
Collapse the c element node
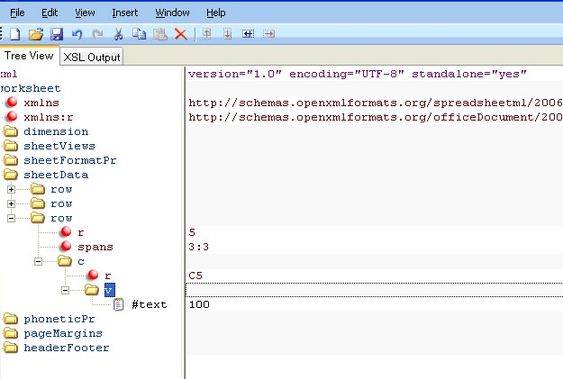click(x=38, y=261)
